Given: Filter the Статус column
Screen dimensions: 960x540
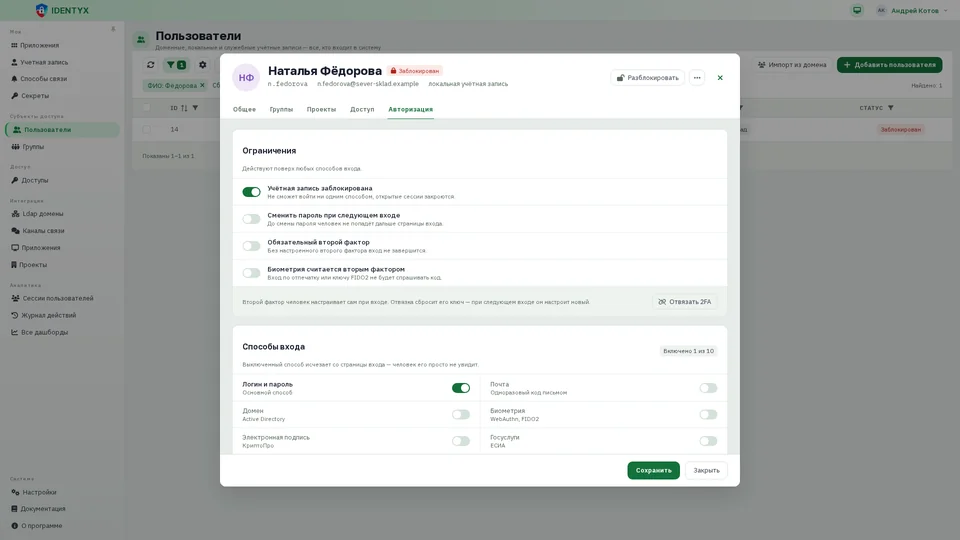Looking at the screenshot, I should point(891,108).
